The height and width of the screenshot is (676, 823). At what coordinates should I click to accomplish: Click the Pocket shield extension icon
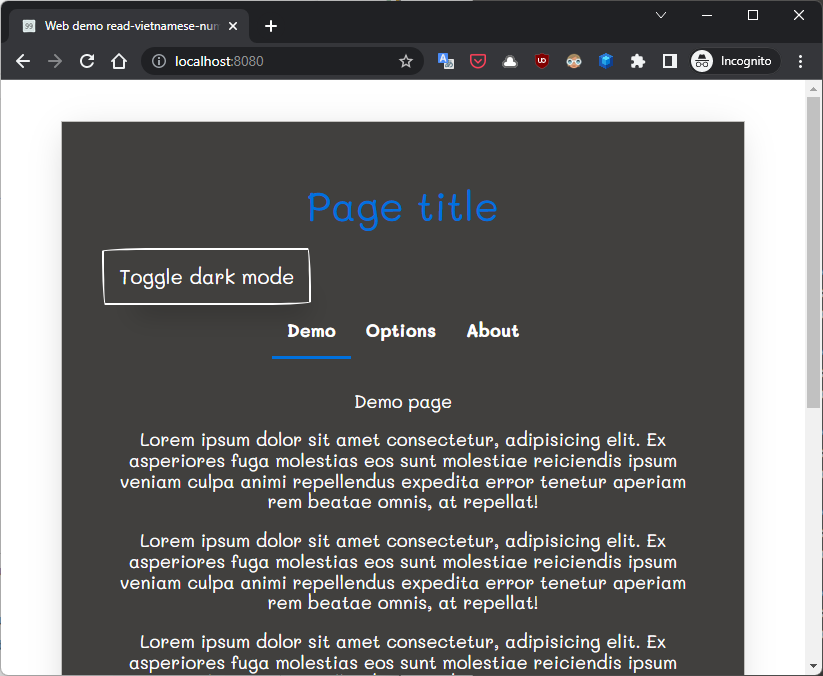pyautogui.click(x=478, y=61)
